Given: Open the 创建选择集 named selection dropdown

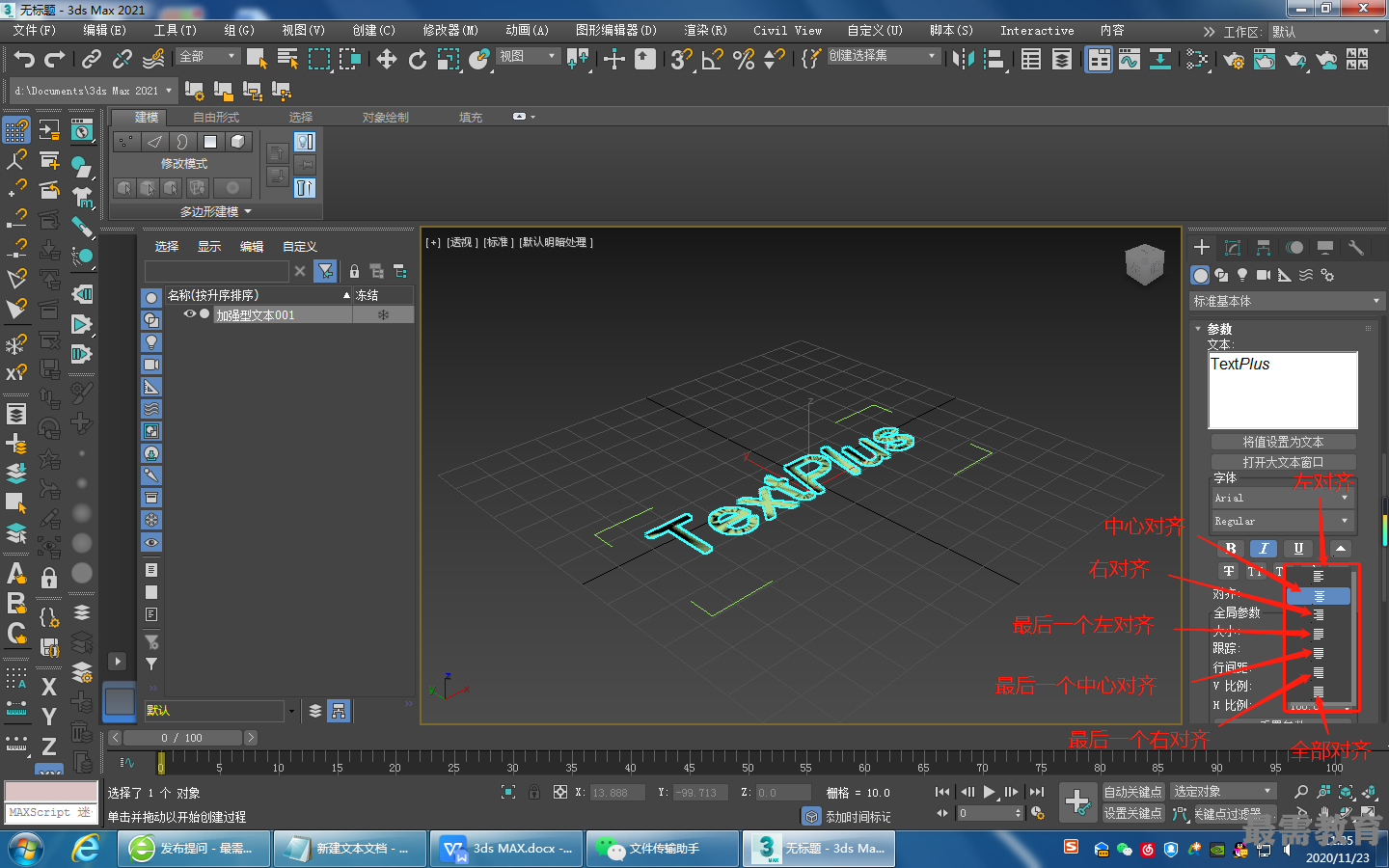Looking at the screenshot, I should tap(883, 56).
